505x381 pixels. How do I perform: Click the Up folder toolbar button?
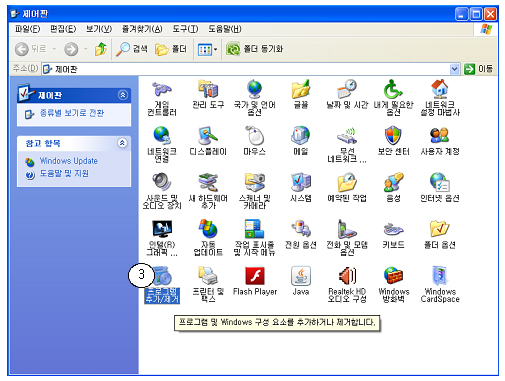coord(100,49)
